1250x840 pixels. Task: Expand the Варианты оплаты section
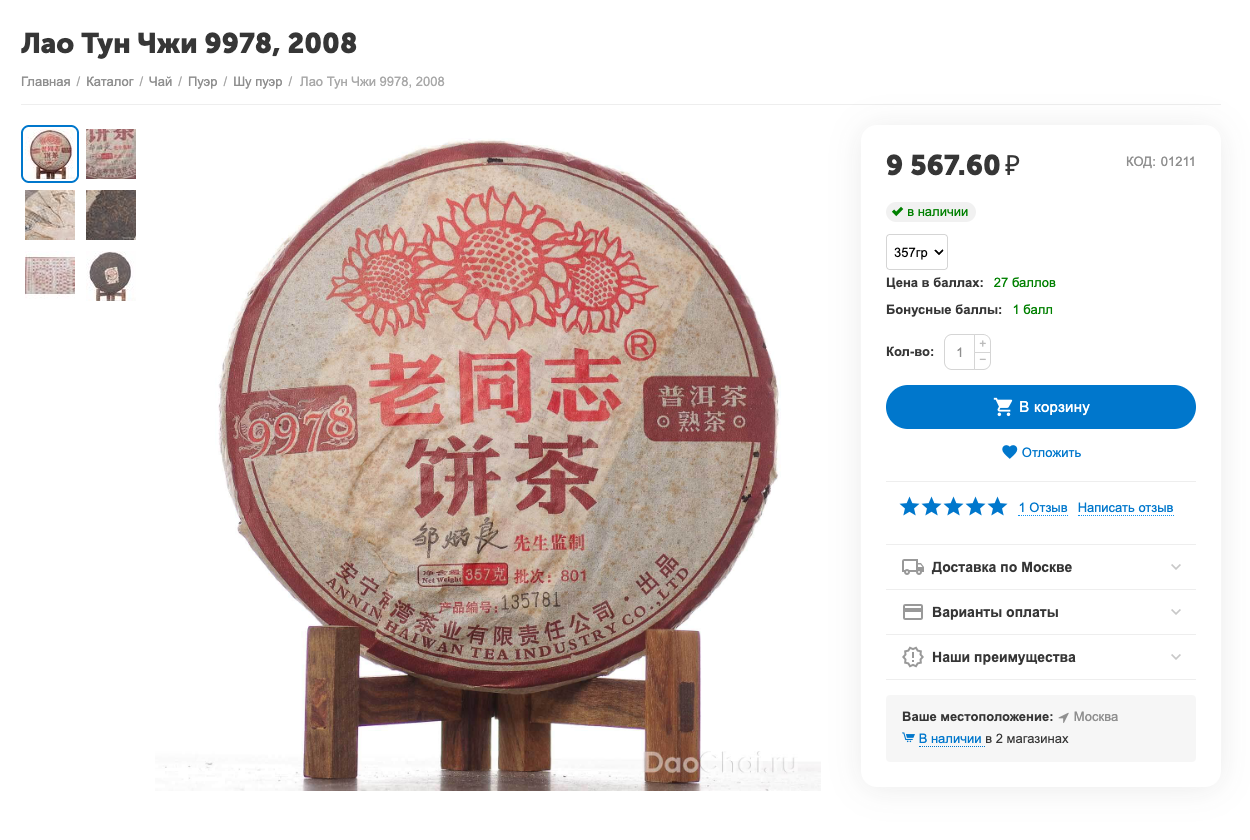tap(1041, 612)
